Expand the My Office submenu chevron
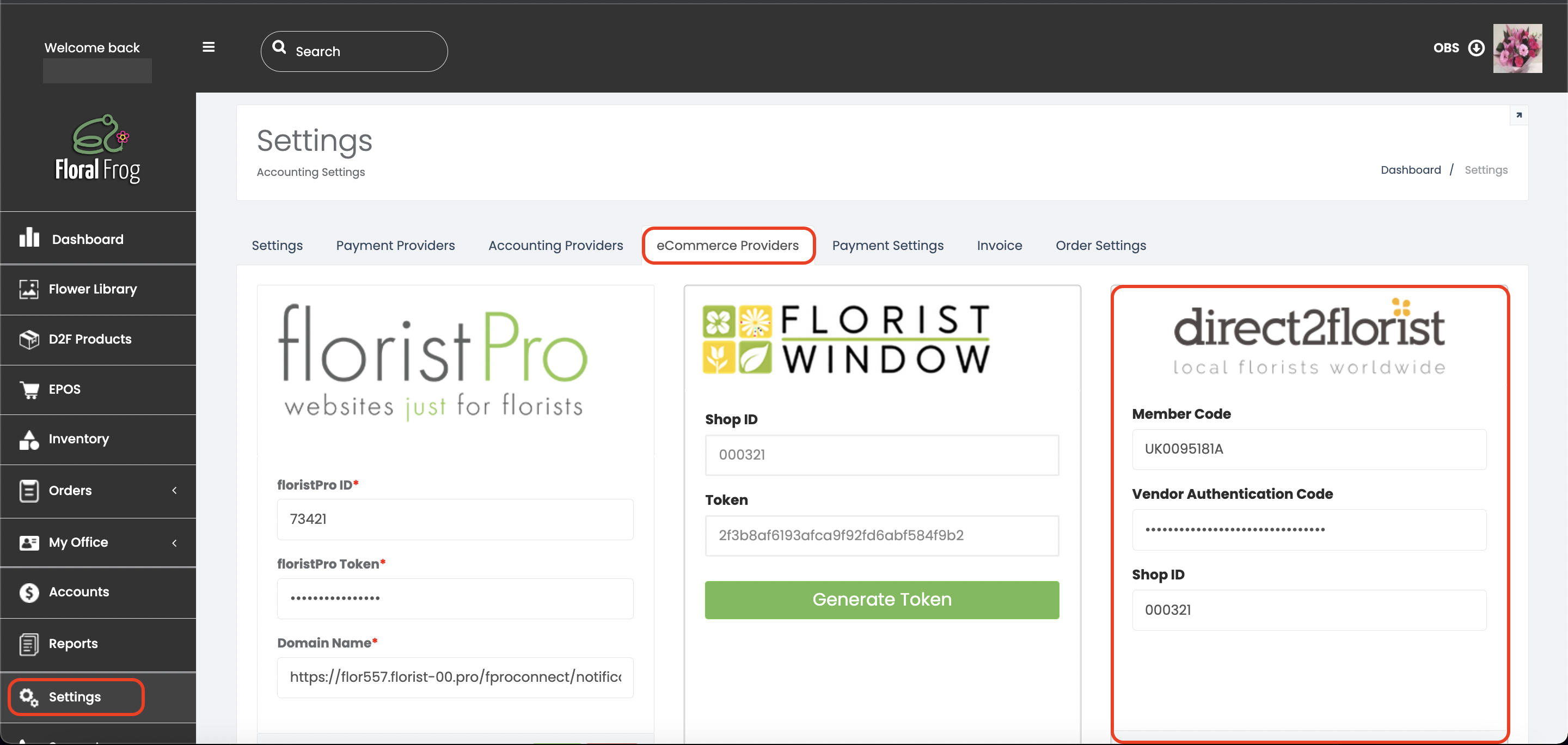The image size is (1568, 745). (175, 542)
